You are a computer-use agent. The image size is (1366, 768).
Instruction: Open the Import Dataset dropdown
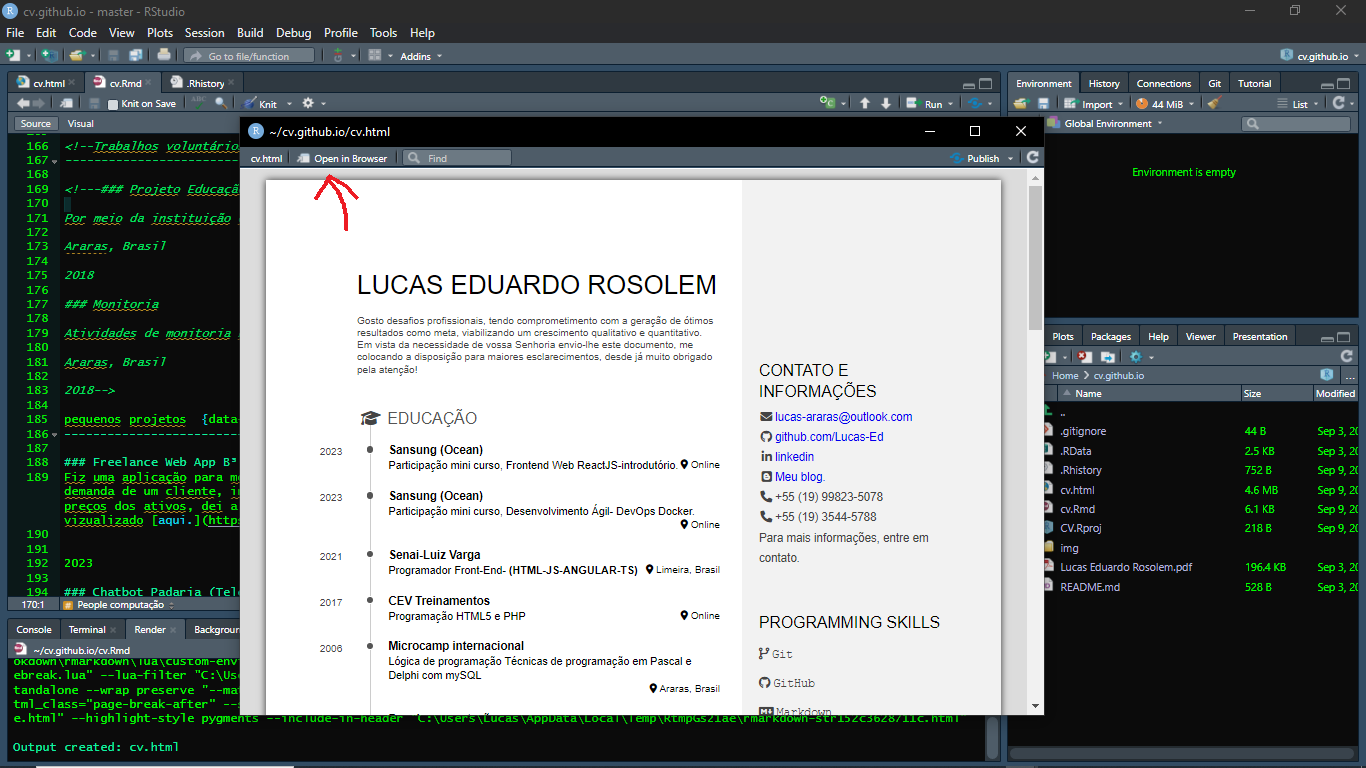pos(1094,104)
